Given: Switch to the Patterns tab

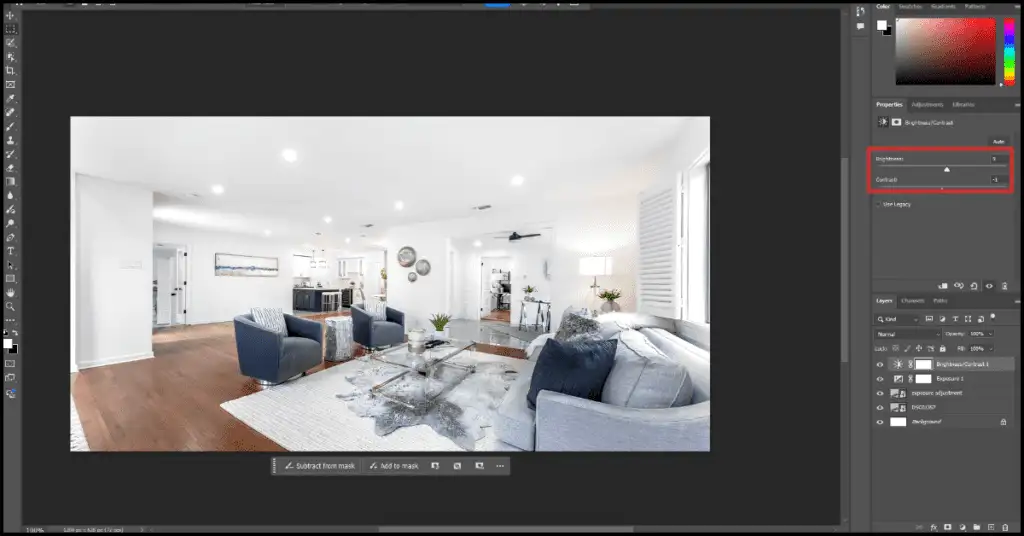Looking at the screenshot, I should 975,6.
